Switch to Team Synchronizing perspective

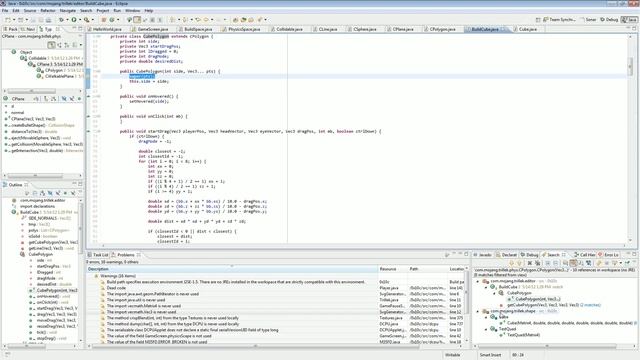(559, 20)
